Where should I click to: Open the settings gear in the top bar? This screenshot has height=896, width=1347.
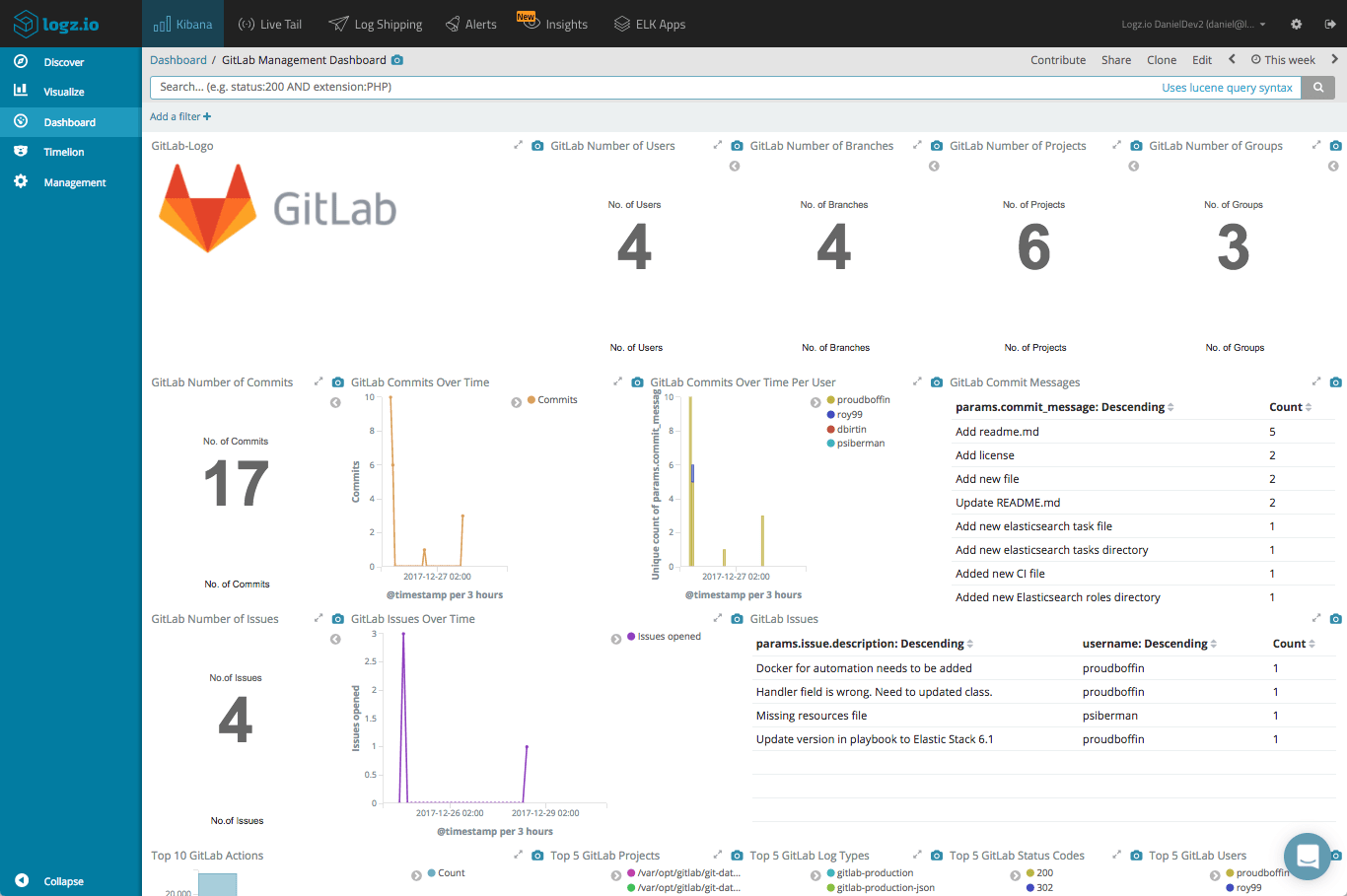coord(1296,23)
